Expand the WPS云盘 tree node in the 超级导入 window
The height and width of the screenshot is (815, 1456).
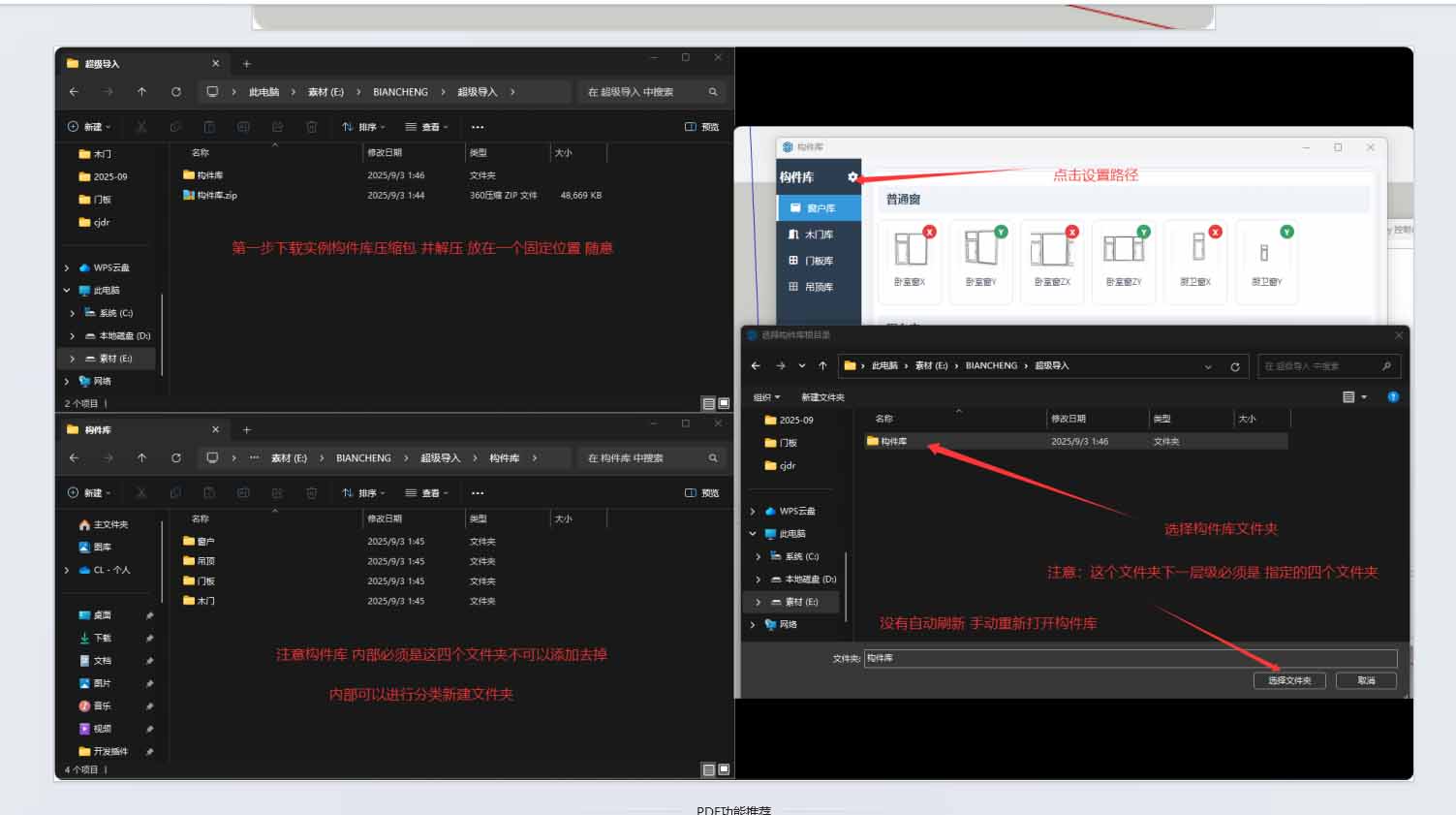pos(67,267)
